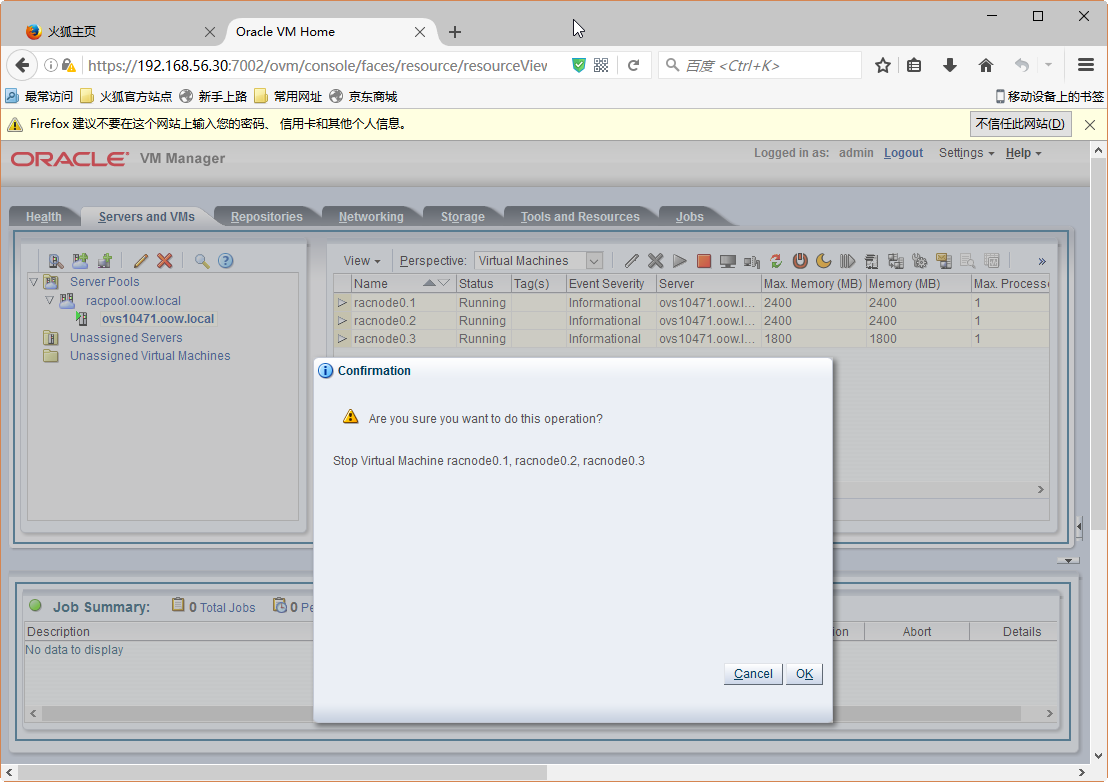The image size is (1108, 782).
Task: Switch to the Networking tab
Action: (x=371, y=217)
